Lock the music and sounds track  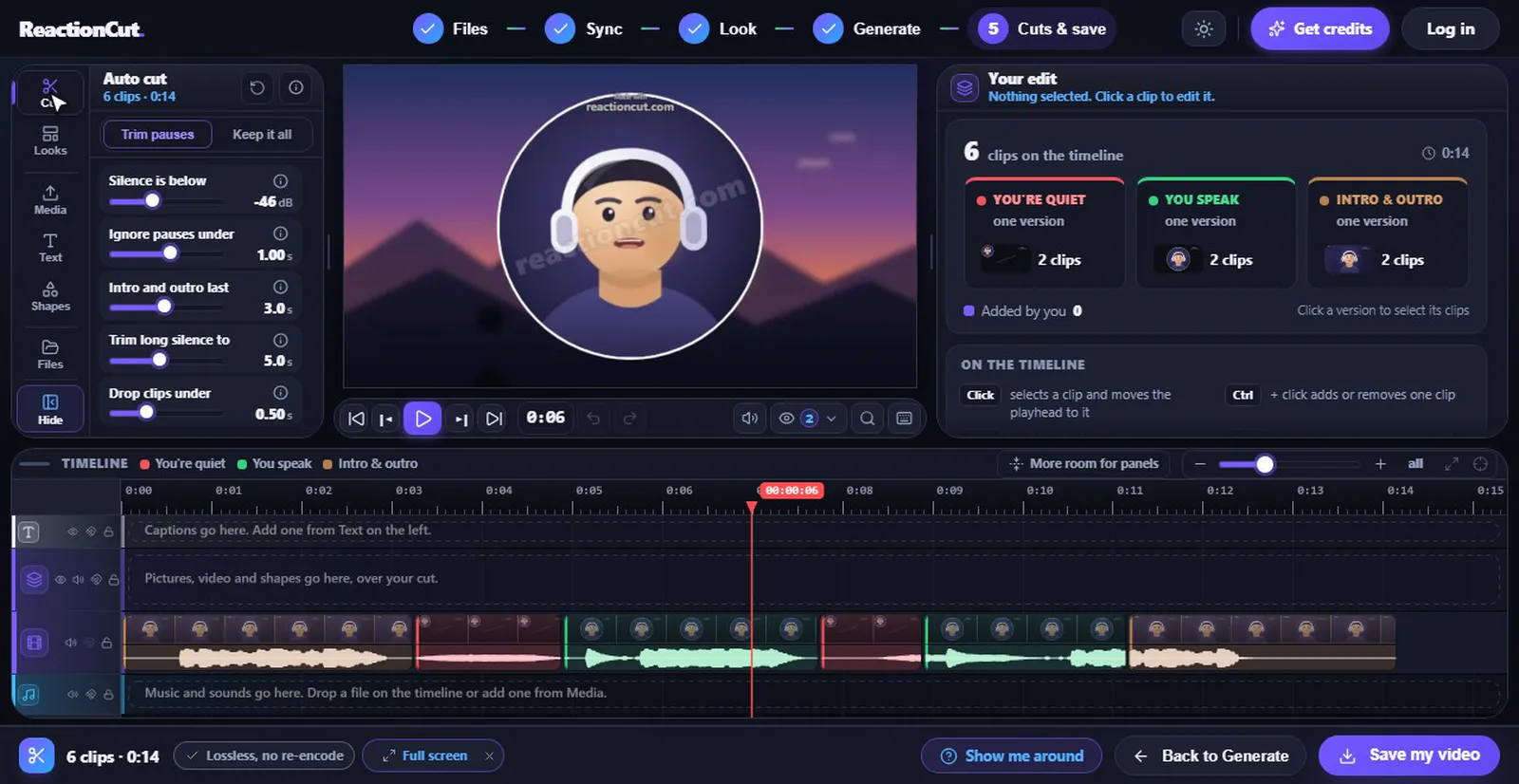108,694
